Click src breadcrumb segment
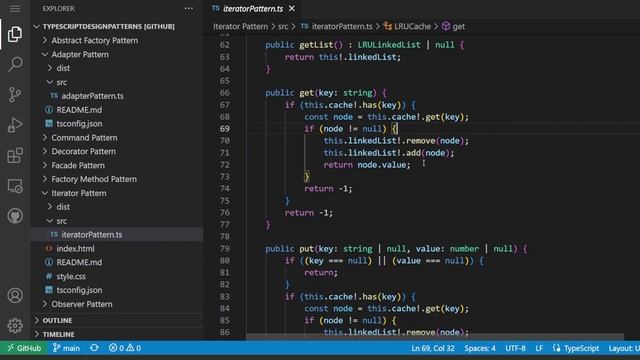640x360 pixels. pyautogui.click(x=283, y=27)
